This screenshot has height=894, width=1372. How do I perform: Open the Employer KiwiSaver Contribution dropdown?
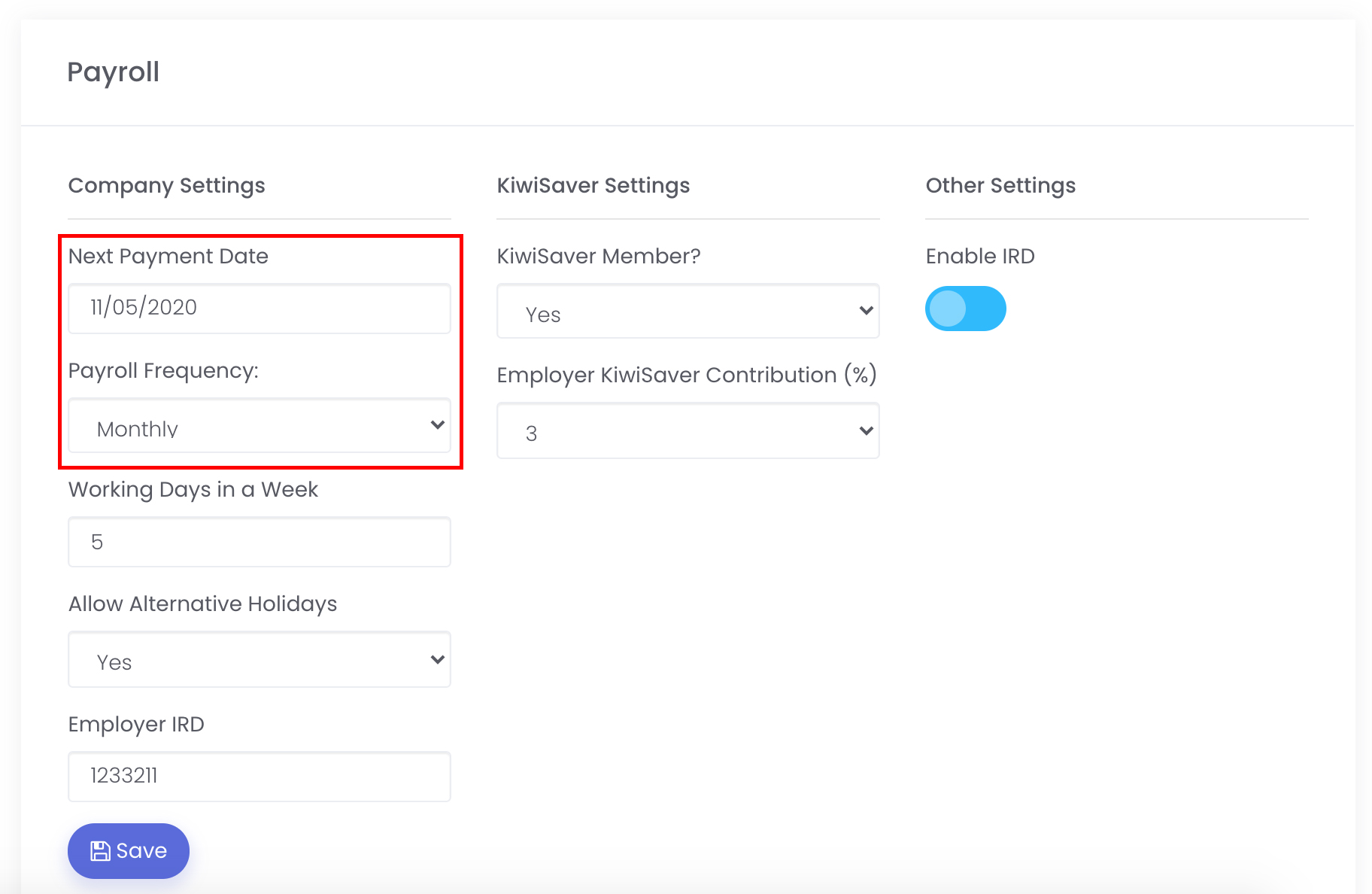[x=688, y=431]
